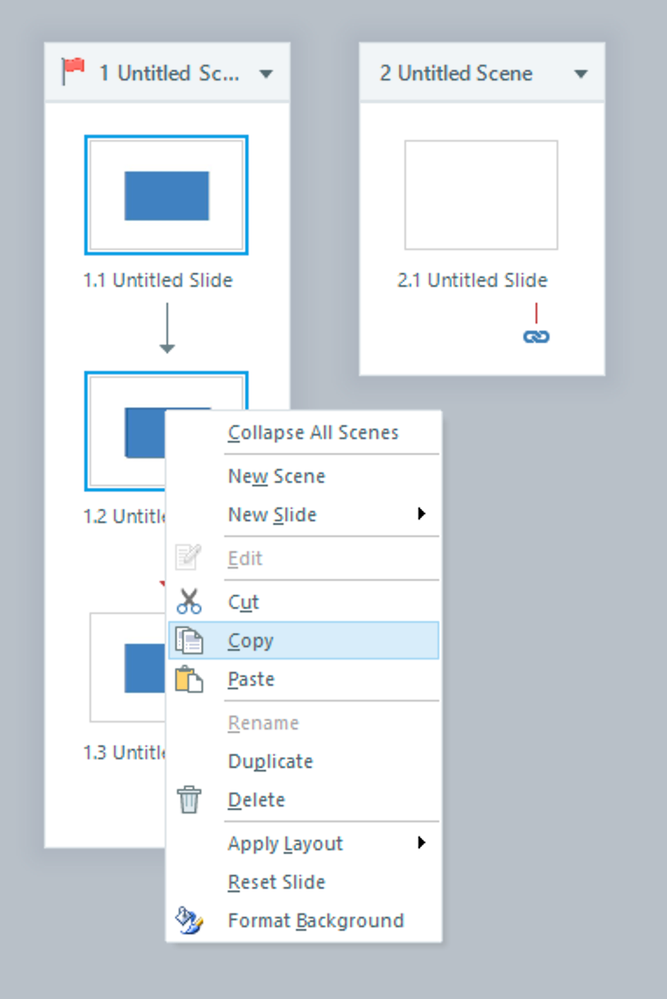Select New Scene from the context menu
This screenshot has width=667, height=999.
tap(276, 476)
